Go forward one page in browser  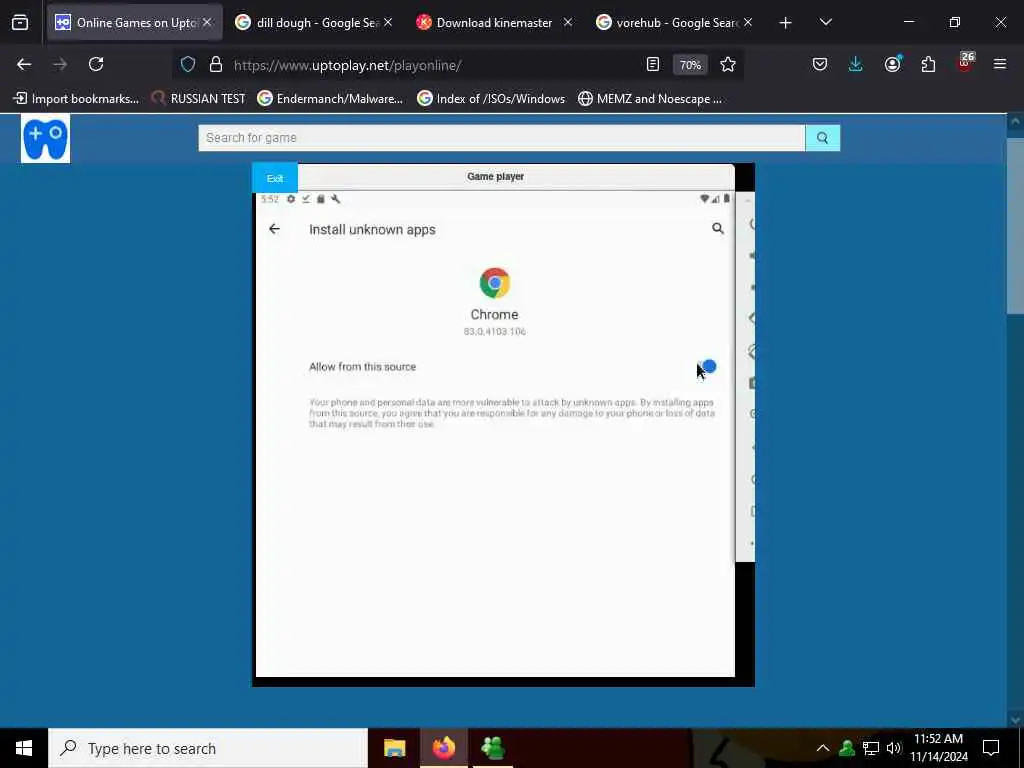pos(60,64)
